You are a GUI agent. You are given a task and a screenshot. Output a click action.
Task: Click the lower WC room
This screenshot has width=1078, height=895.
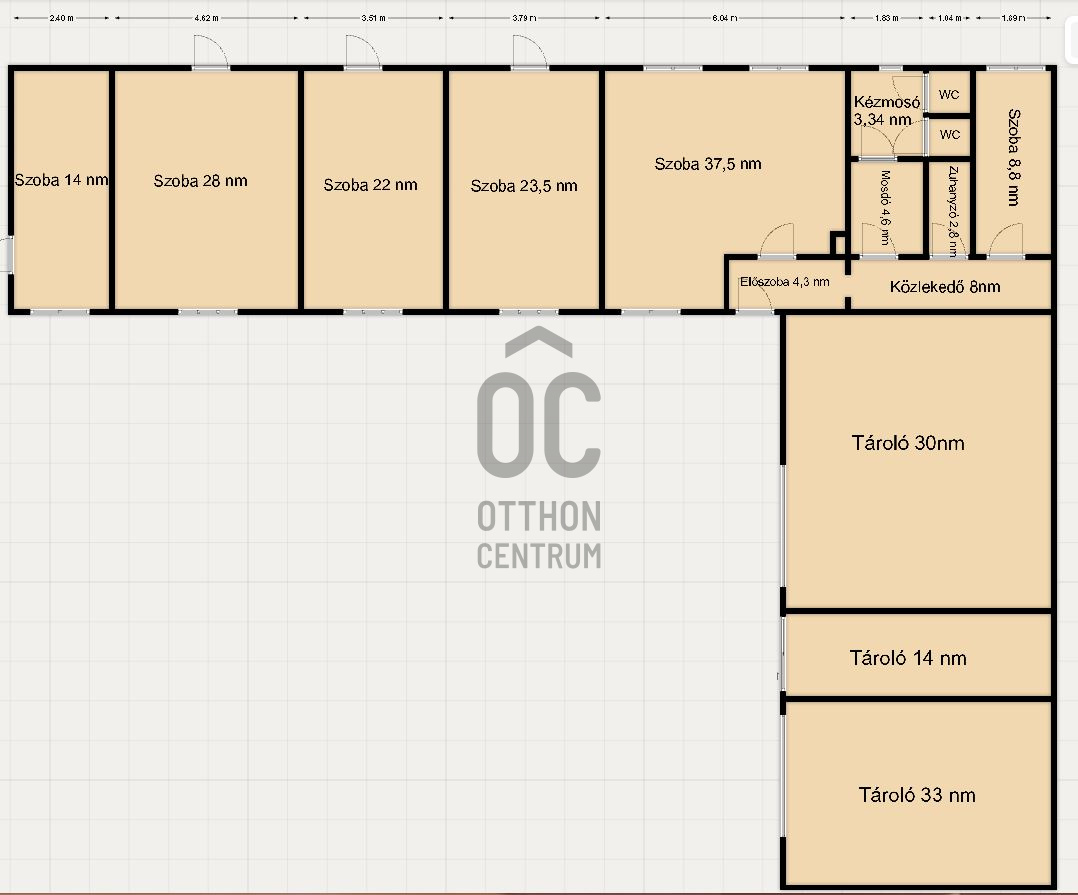(949, 134)
